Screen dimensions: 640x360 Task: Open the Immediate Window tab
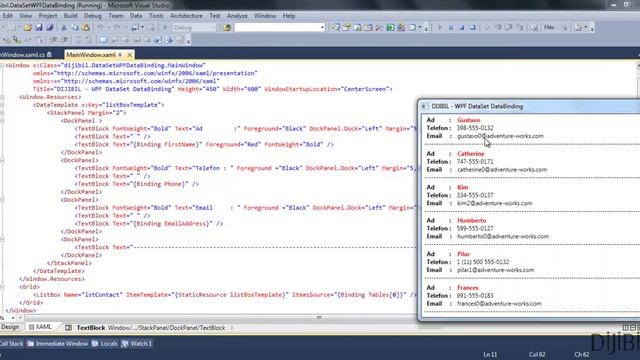click(x=58, y=344)
